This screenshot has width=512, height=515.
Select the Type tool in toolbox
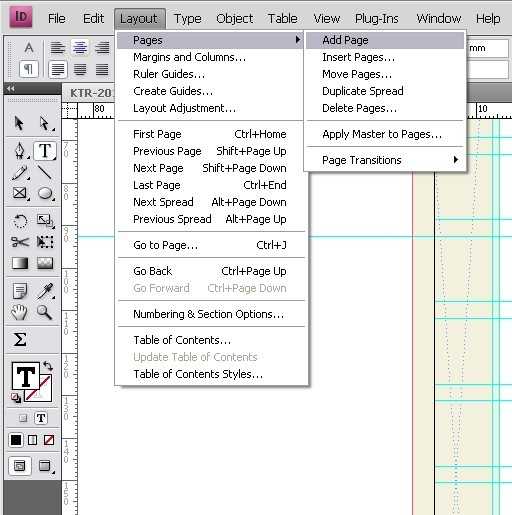click(45, 151)
